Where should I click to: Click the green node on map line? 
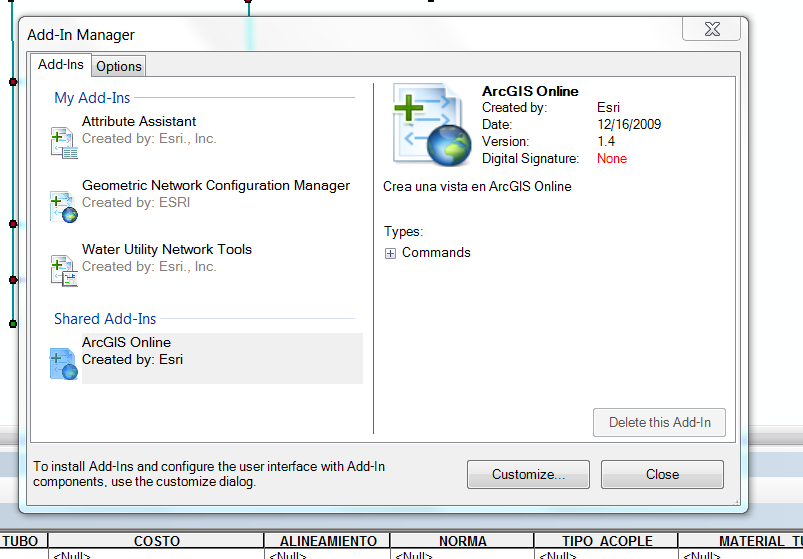(13, 324)
